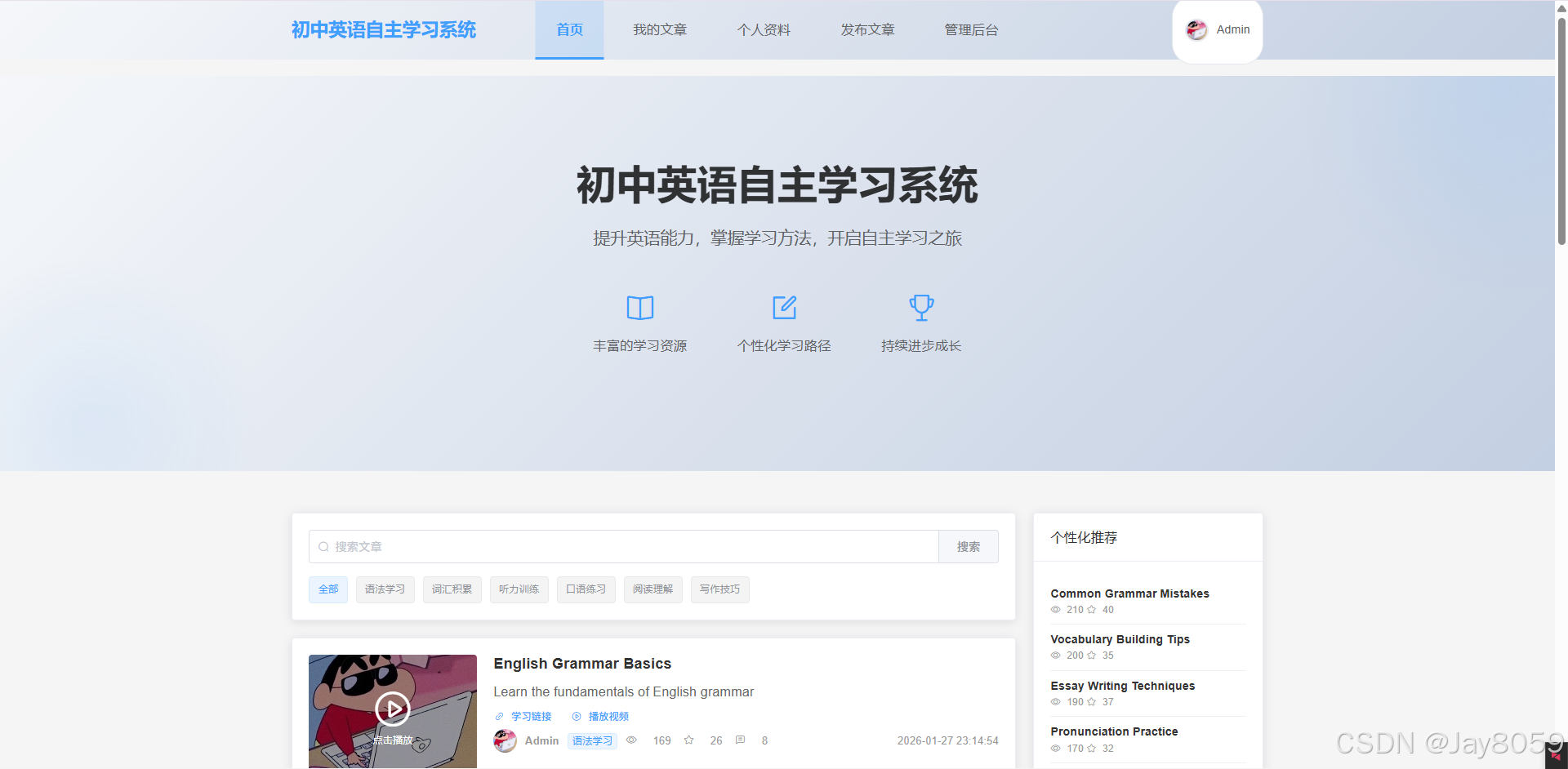Go to 我的文章 in navigation

660,30
